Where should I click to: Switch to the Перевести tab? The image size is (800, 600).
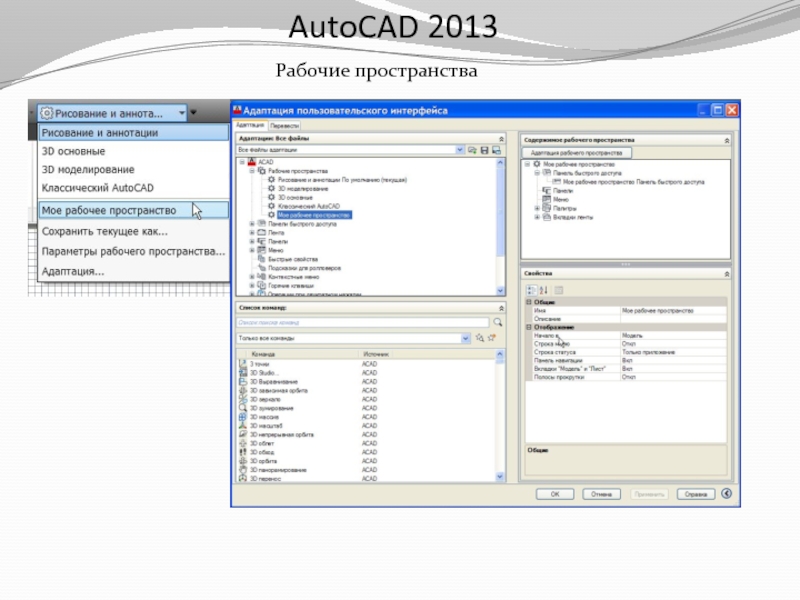284,126
